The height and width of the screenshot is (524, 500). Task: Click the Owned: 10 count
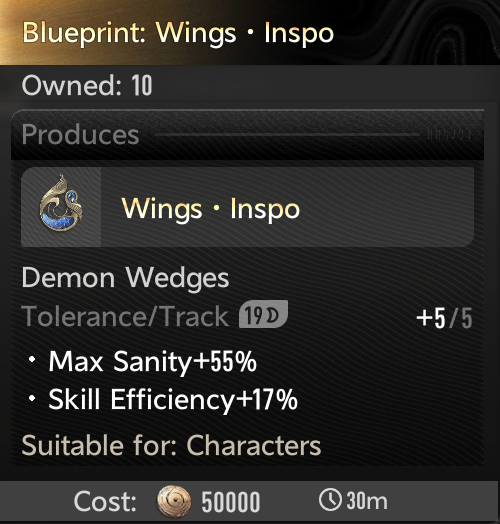click(87, 86)
